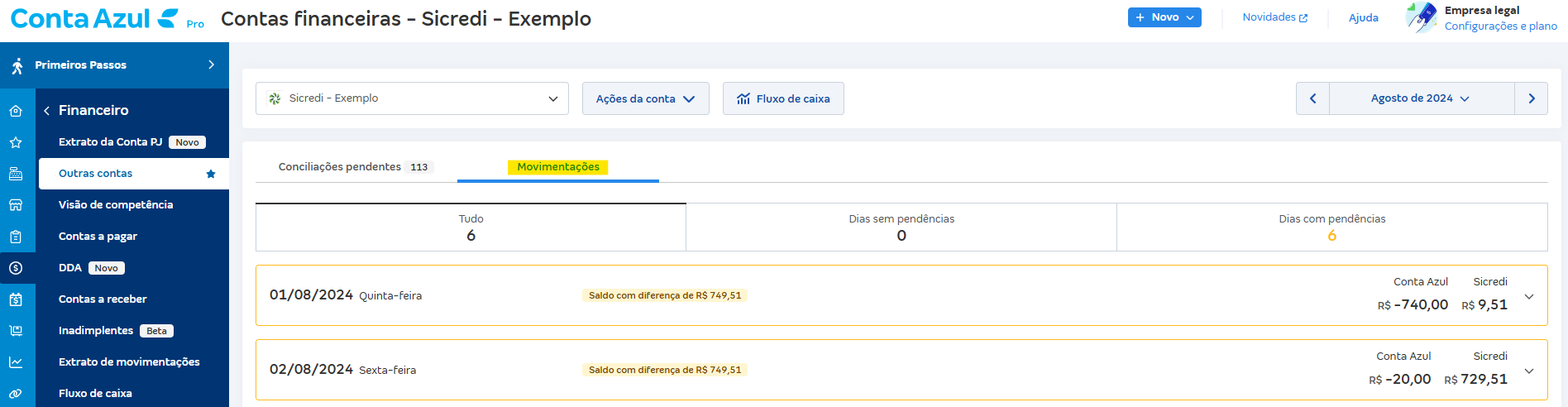Viewport: 1568px width, 407px height.
Task: Filter by Dias sem pendências
Action: pyautogui.click(x=901, y=227)
